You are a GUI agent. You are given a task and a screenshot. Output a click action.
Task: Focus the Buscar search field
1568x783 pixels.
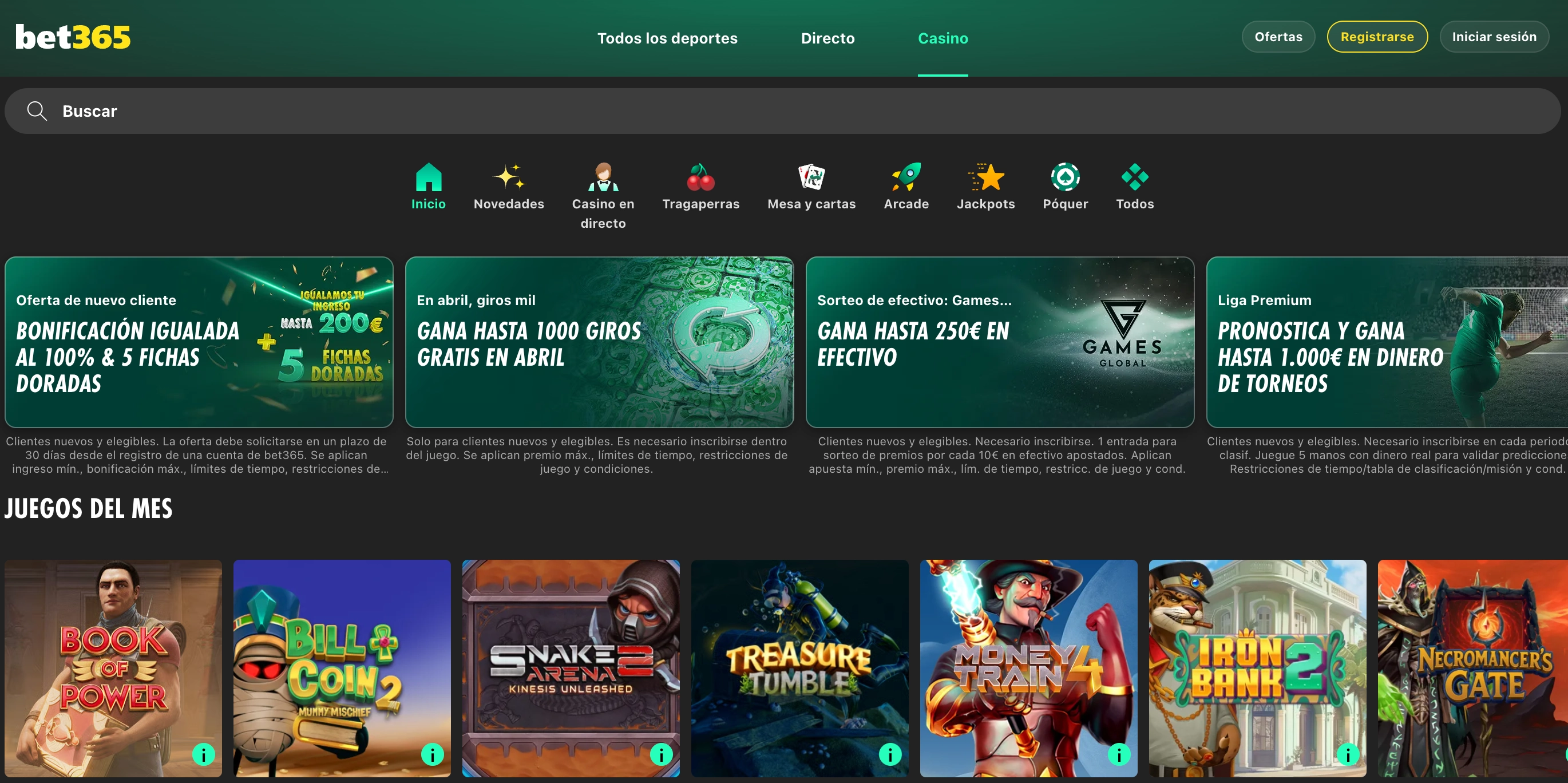(783, 111)
